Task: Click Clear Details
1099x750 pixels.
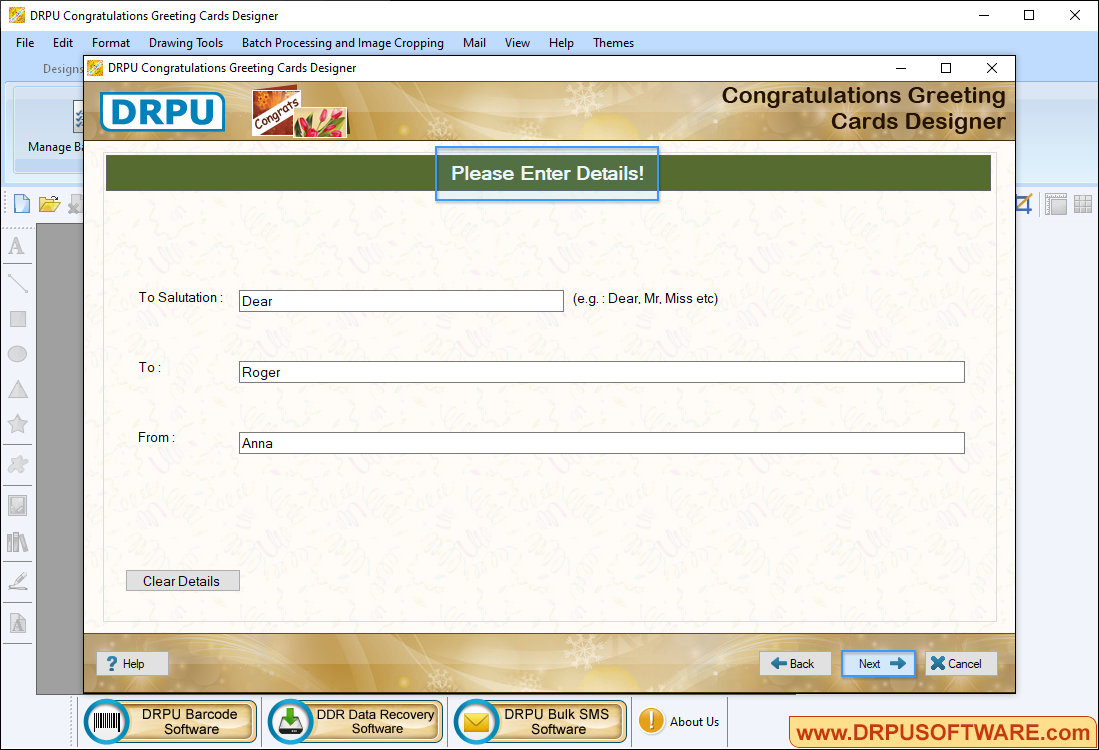Action: tap(182, 580)
